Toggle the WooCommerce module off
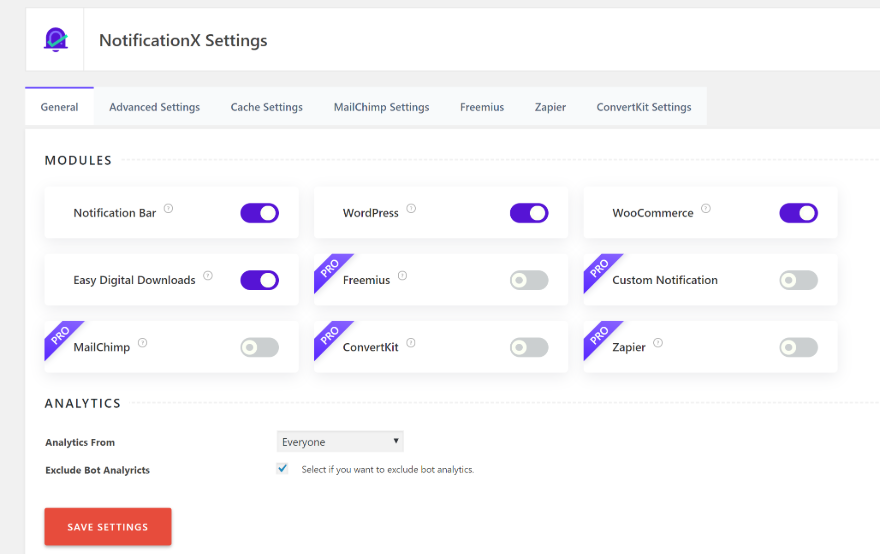880x554 pixels. pos(799,213)
